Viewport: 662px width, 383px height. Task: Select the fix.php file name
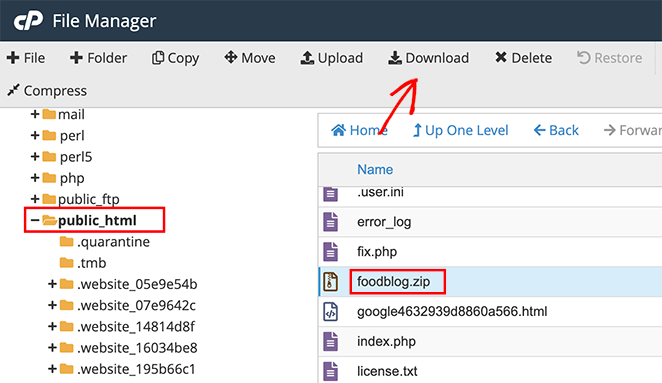click(x=377, y=252)
